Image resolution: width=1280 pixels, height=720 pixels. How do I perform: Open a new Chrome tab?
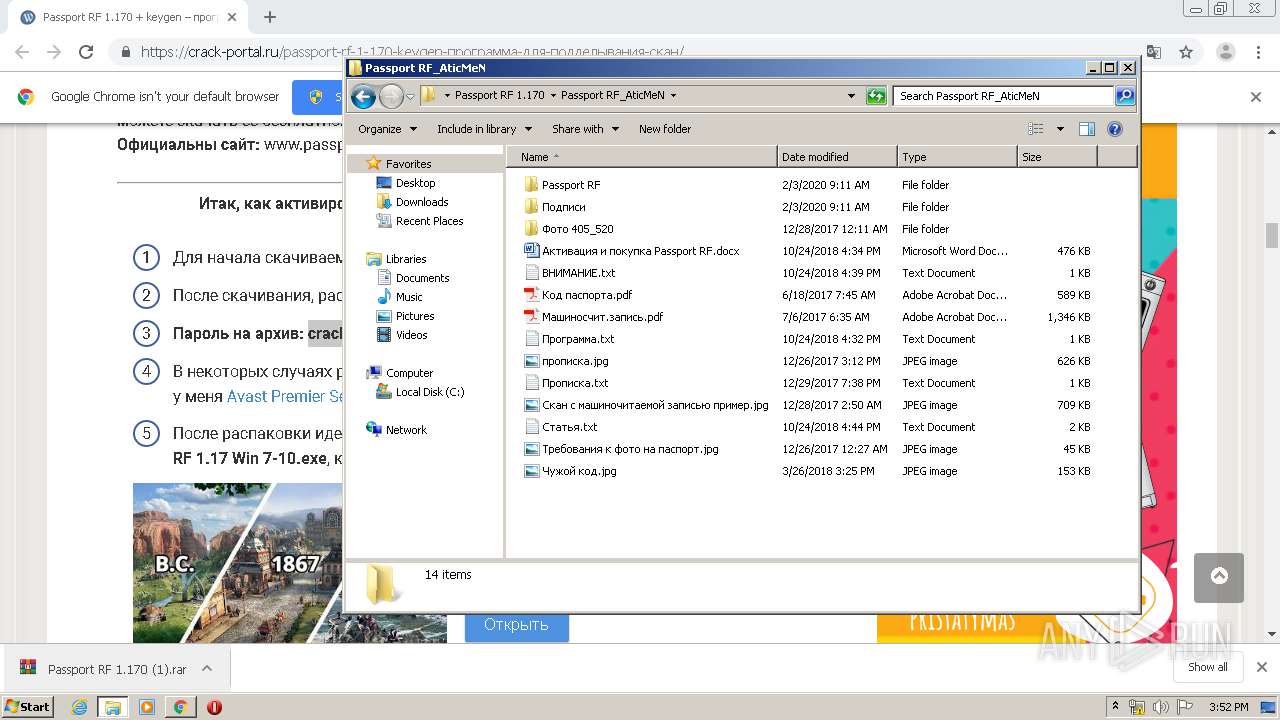tap(270, 17)
